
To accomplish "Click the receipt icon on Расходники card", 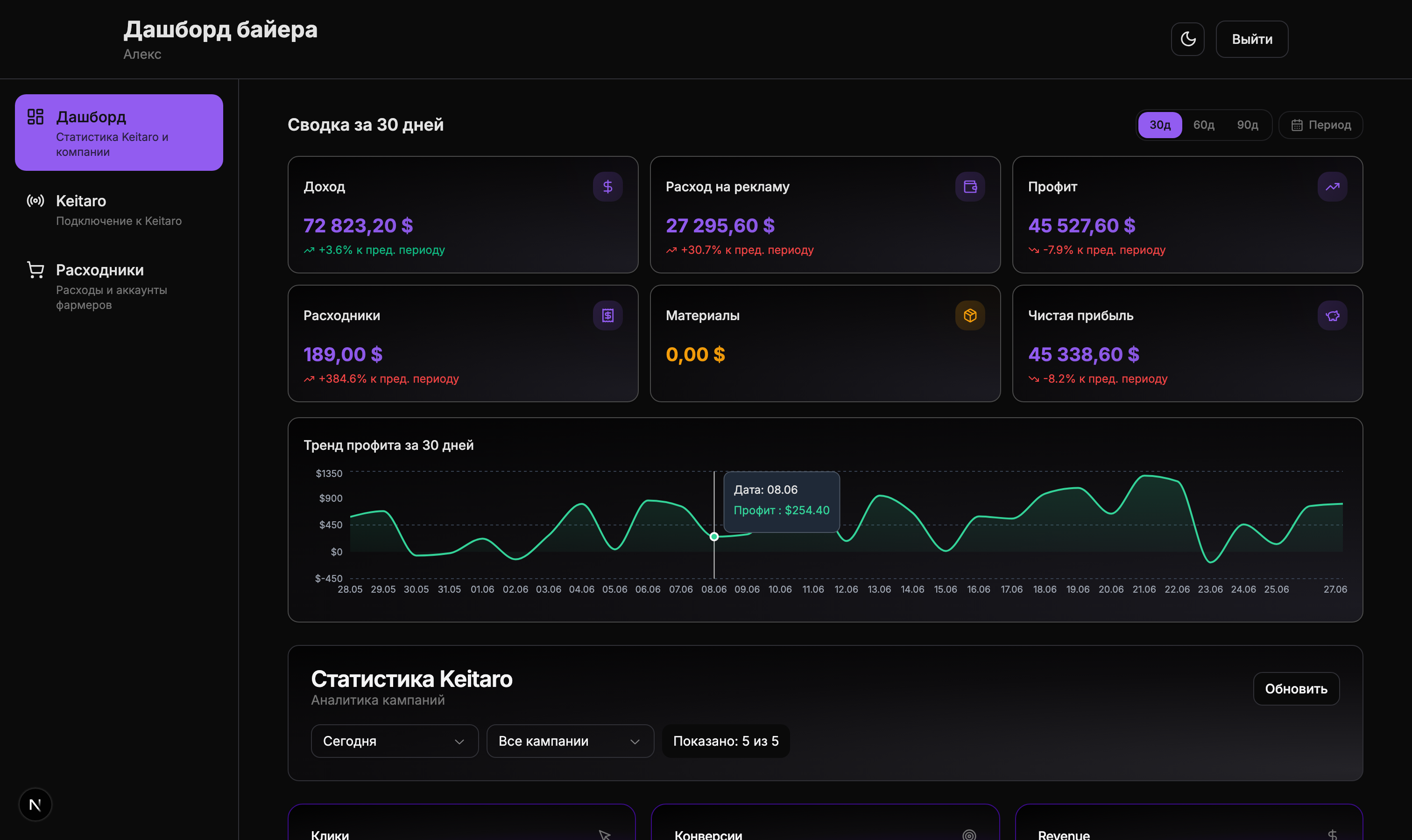I will click(607, 315).
